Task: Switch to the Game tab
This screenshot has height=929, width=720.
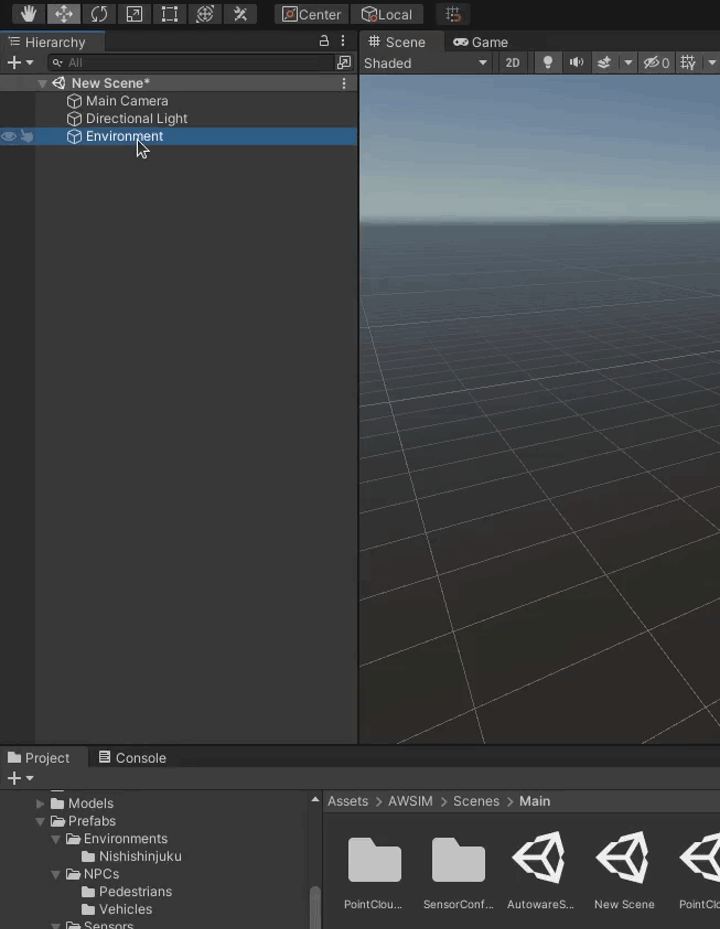Action: point(481,42)
